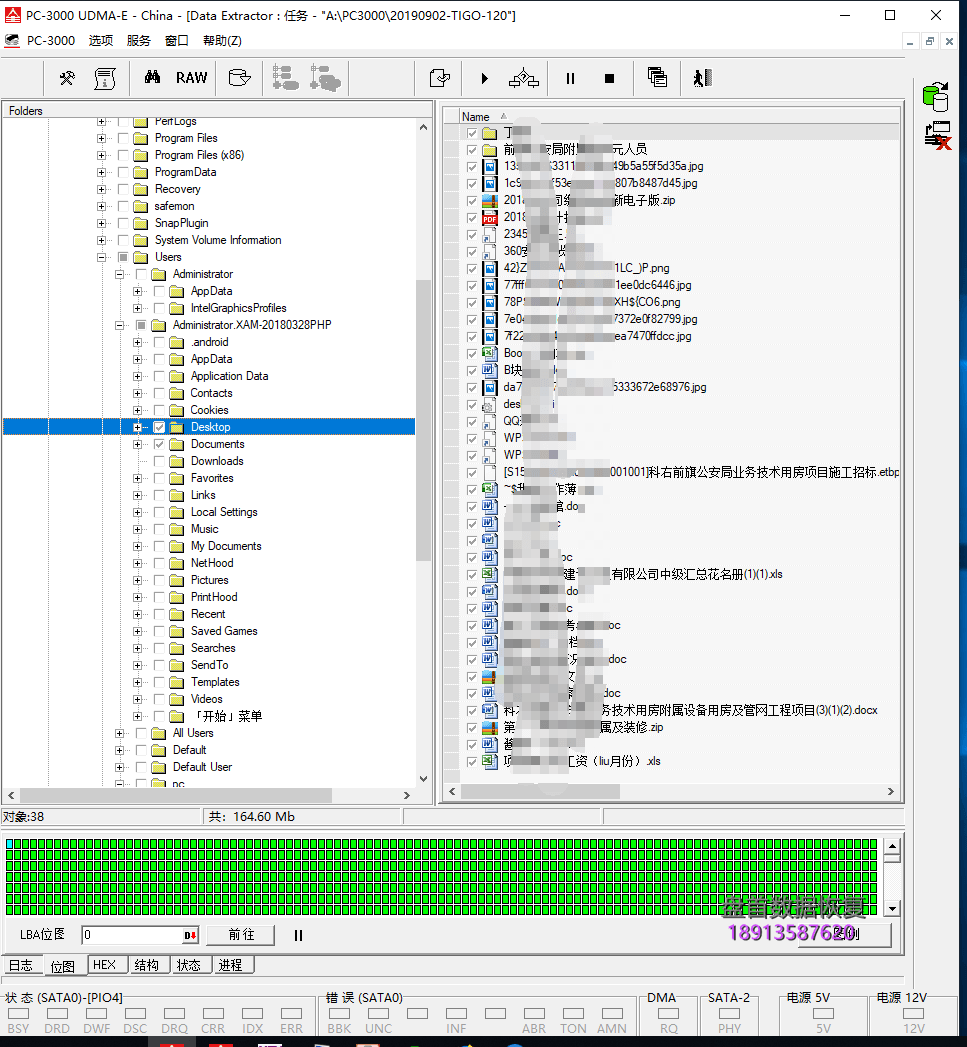Image resolution: width=967 pixels, height=1047 pixels.
Task: Click the tree with cloud toolbar icon
Action: [x=325, y=78]
